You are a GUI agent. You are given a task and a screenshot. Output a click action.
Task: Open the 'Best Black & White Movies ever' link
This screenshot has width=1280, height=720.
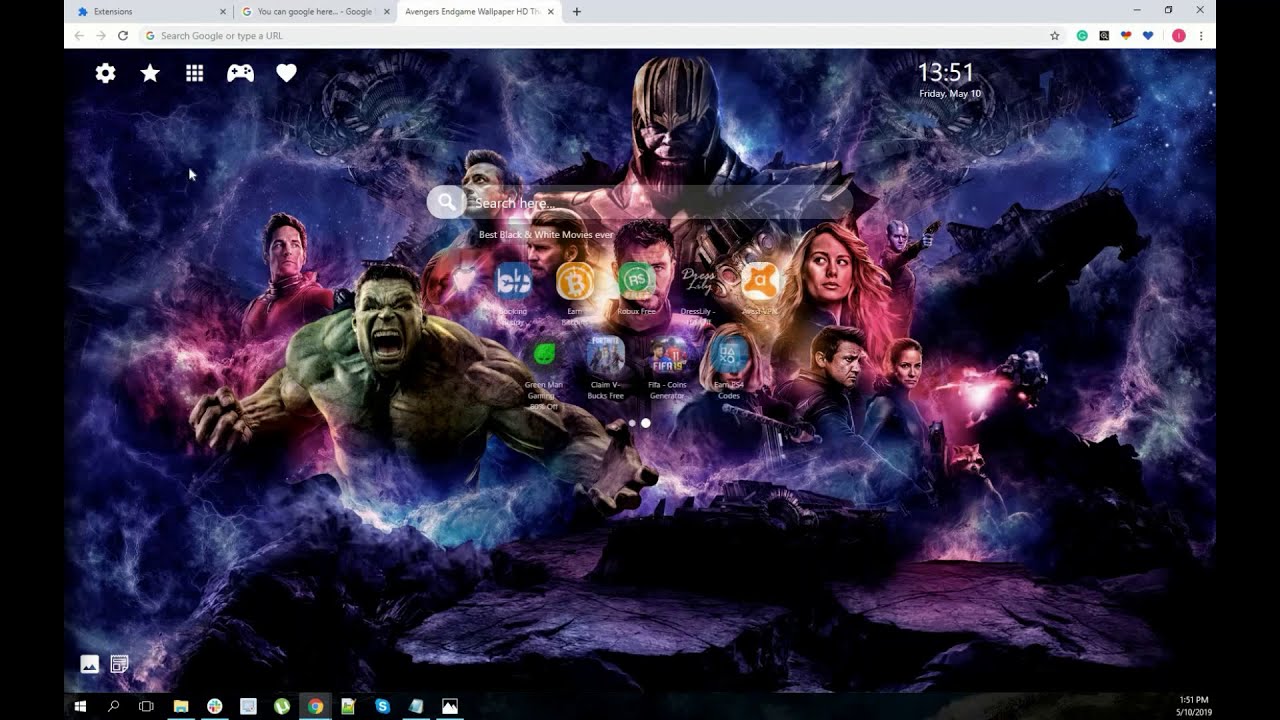point(546,235)
